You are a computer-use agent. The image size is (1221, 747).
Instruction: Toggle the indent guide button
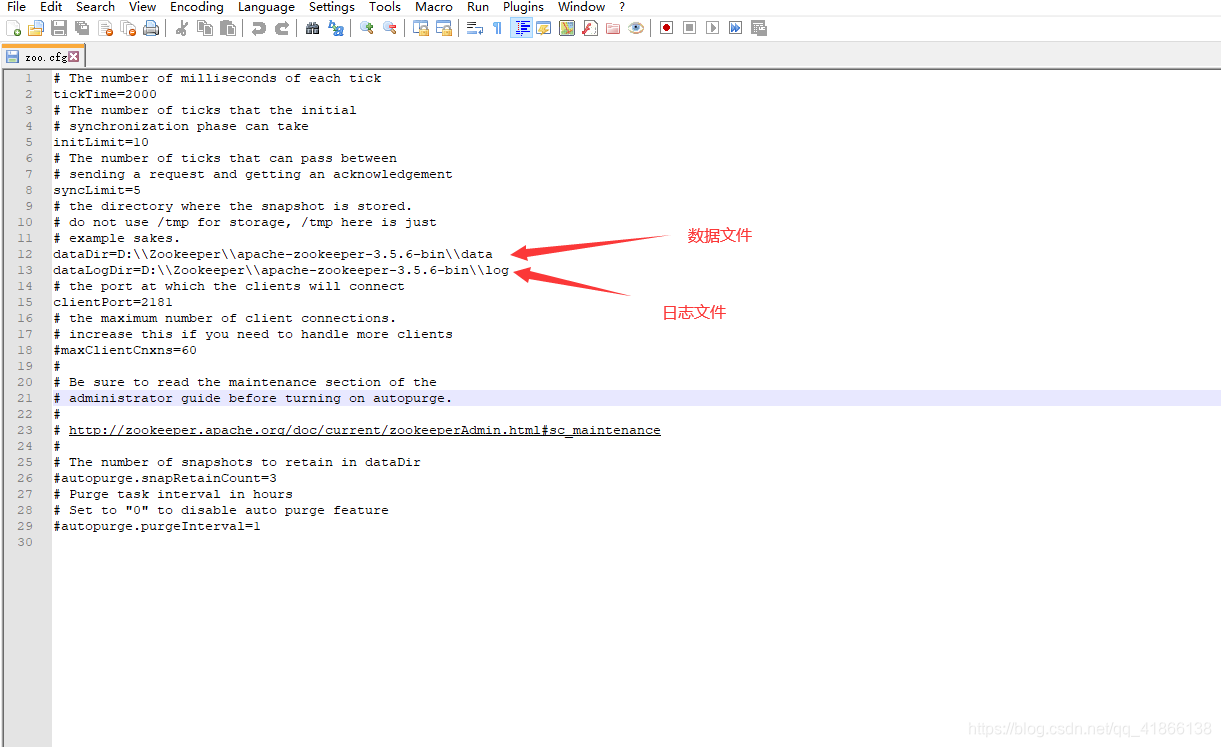tap(521, 28)
